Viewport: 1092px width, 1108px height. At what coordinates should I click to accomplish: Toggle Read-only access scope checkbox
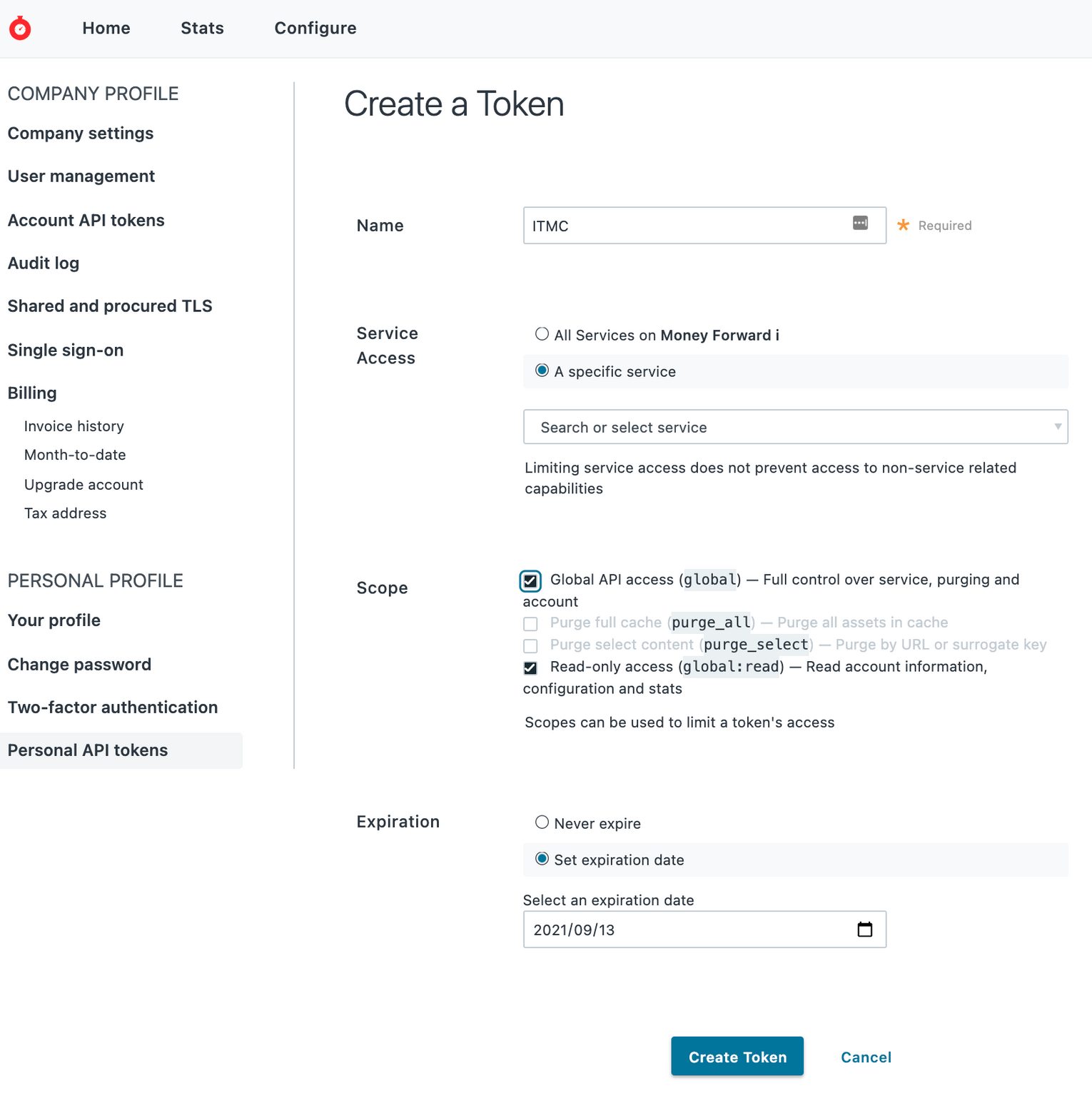(x=530, y=668)
